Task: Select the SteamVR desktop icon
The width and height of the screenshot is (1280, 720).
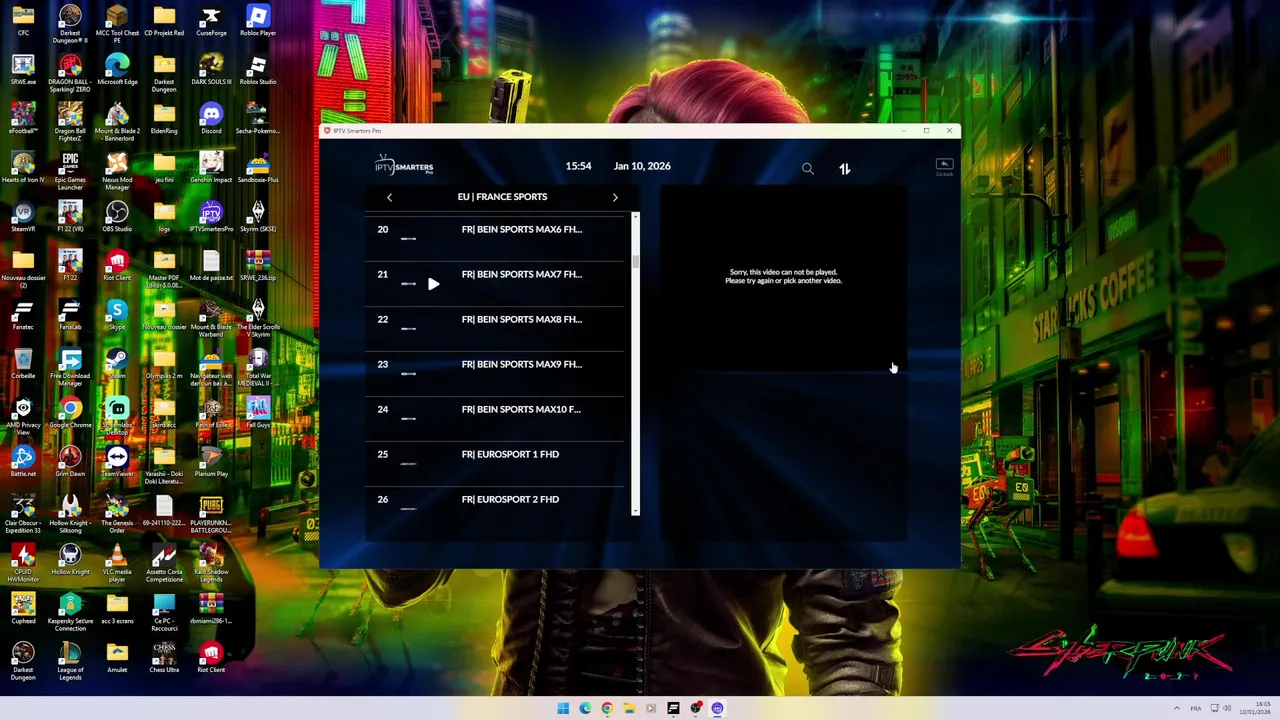Action: (23, 217)
